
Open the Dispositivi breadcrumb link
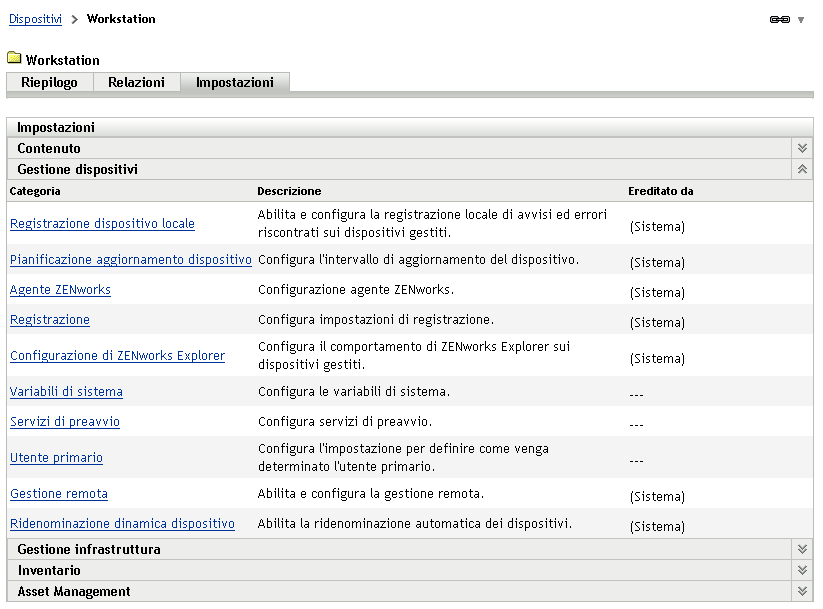(x=34, y=18)
